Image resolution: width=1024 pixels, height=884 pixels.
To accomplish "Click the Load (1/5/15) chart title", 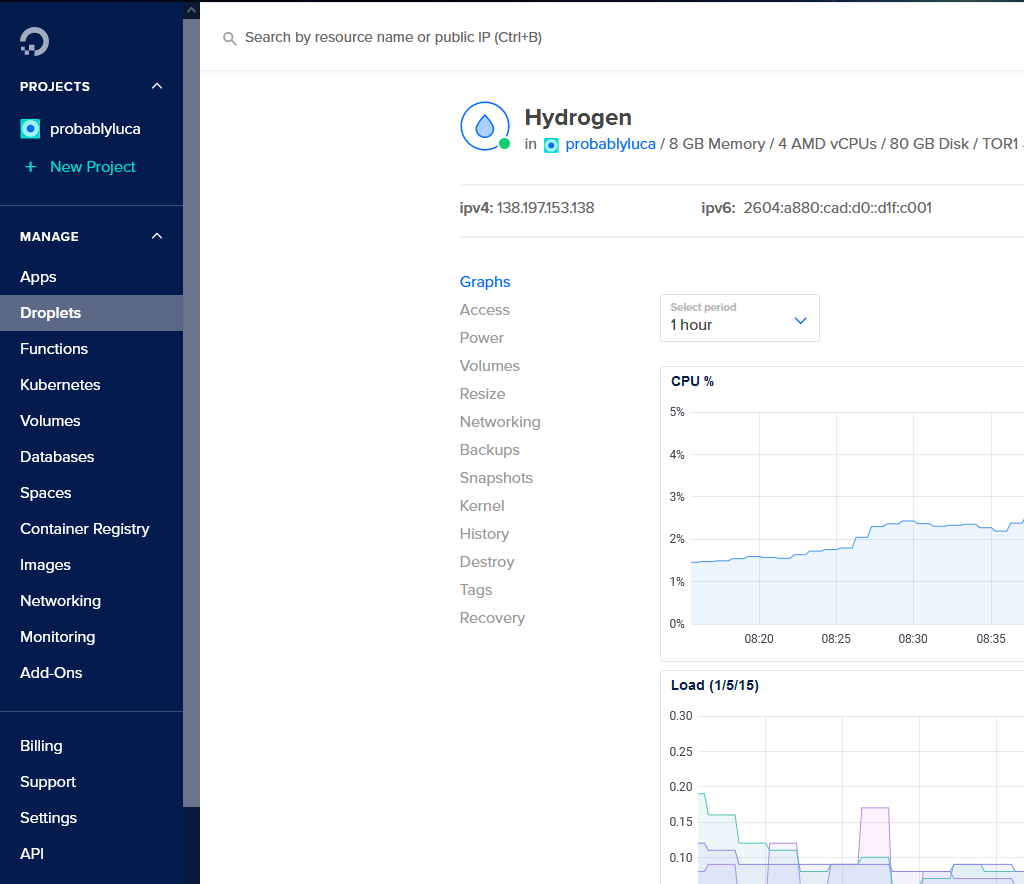I will [x=714, y=685].
